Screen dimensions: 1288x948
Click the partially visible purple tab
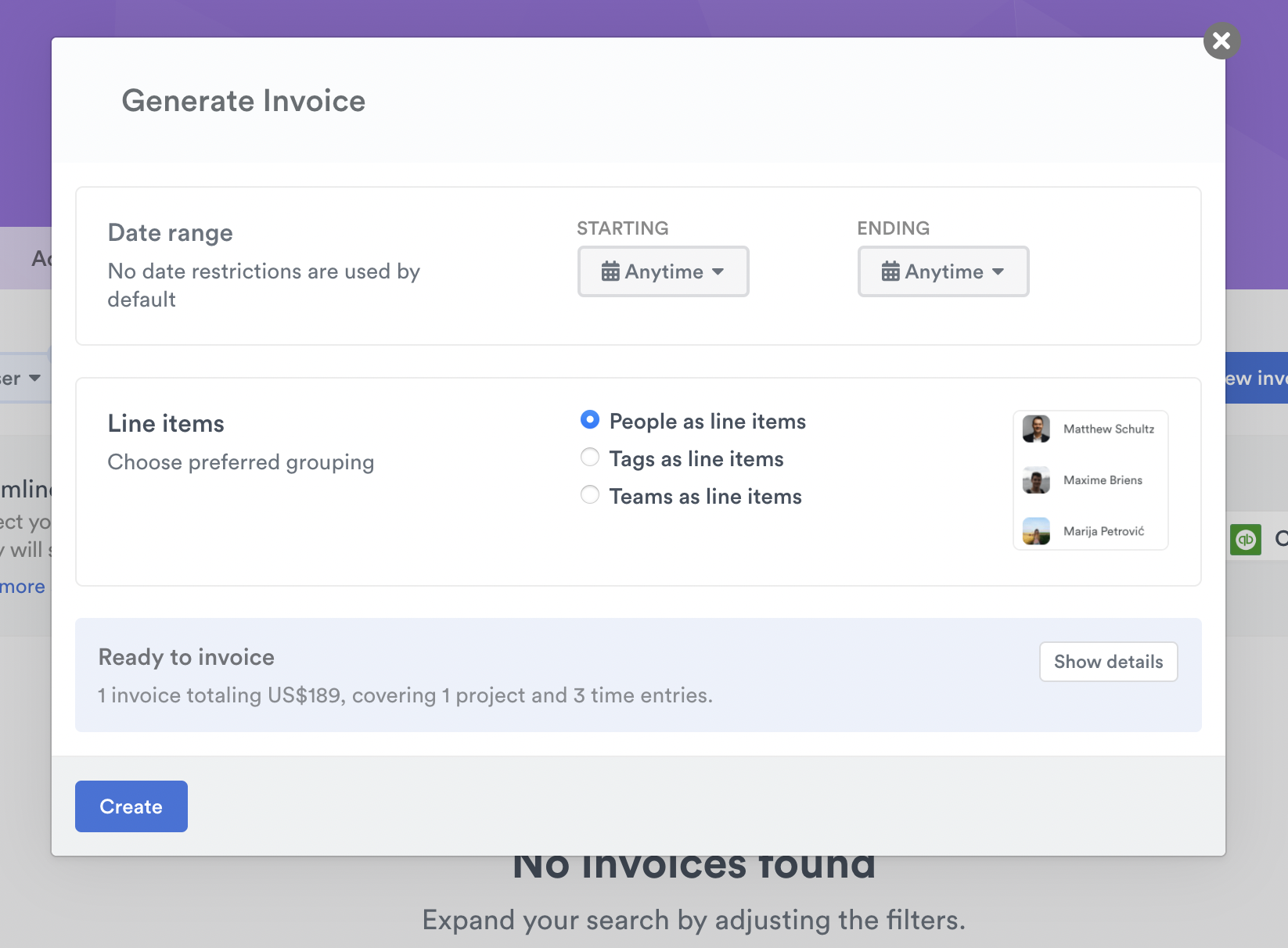[x=39, y=258]
